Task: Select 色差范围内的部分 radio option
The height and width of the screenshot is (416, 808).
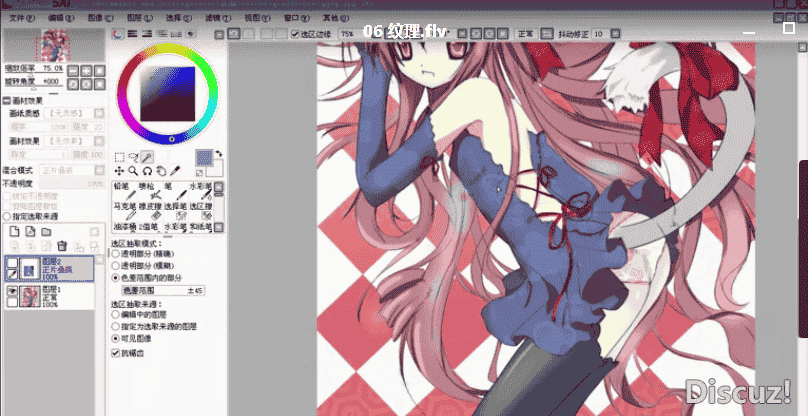Action: [x=115, y=278]
